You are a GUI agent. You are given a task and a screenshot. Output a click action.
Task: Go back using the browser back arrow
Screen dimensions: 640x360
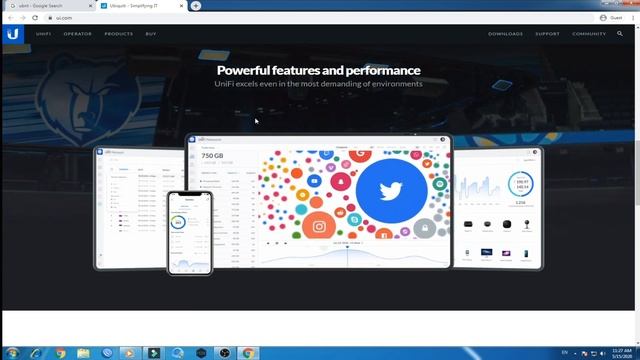coord(11,18)
